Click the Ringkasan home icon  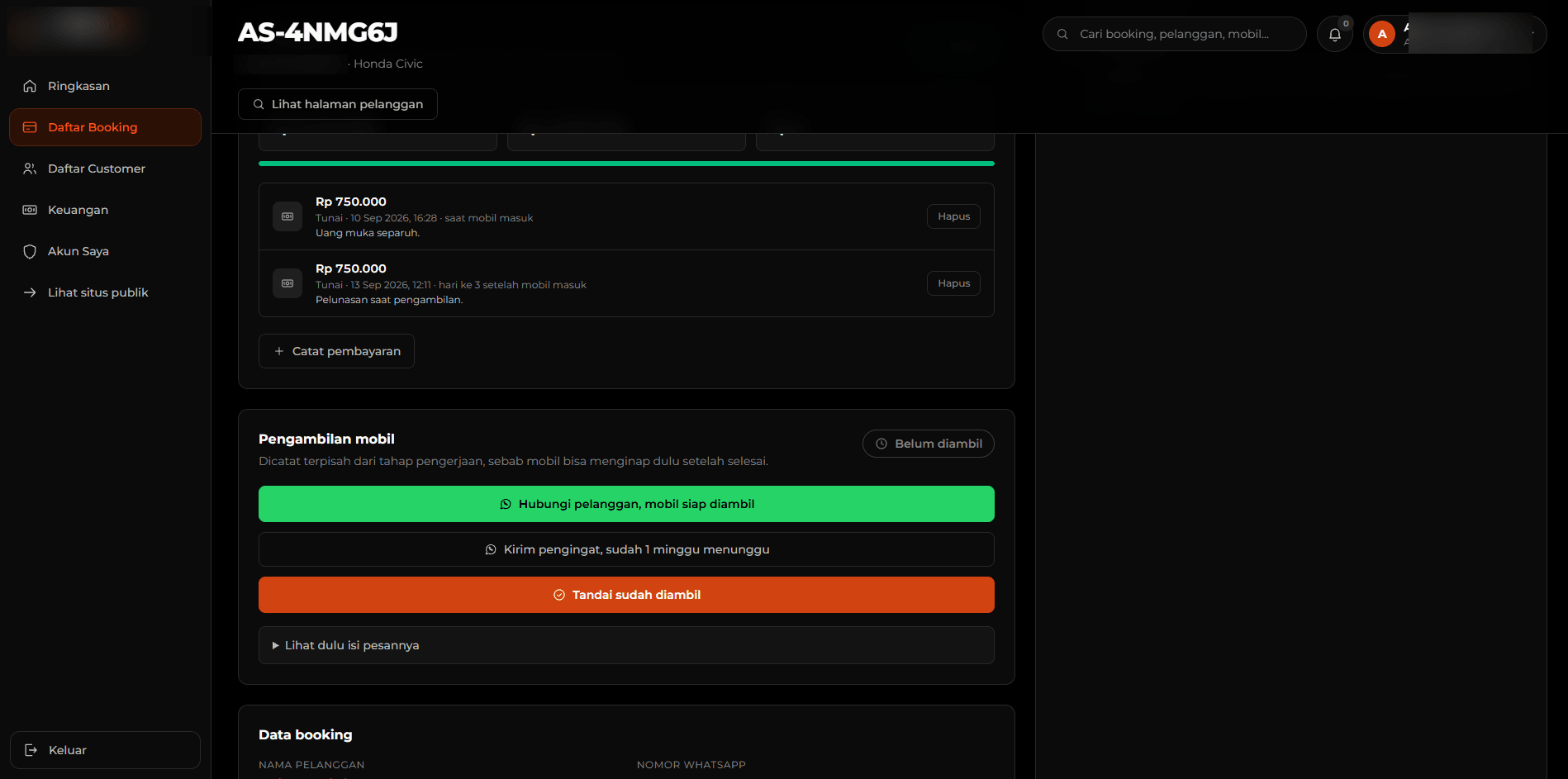pos(30,86)
